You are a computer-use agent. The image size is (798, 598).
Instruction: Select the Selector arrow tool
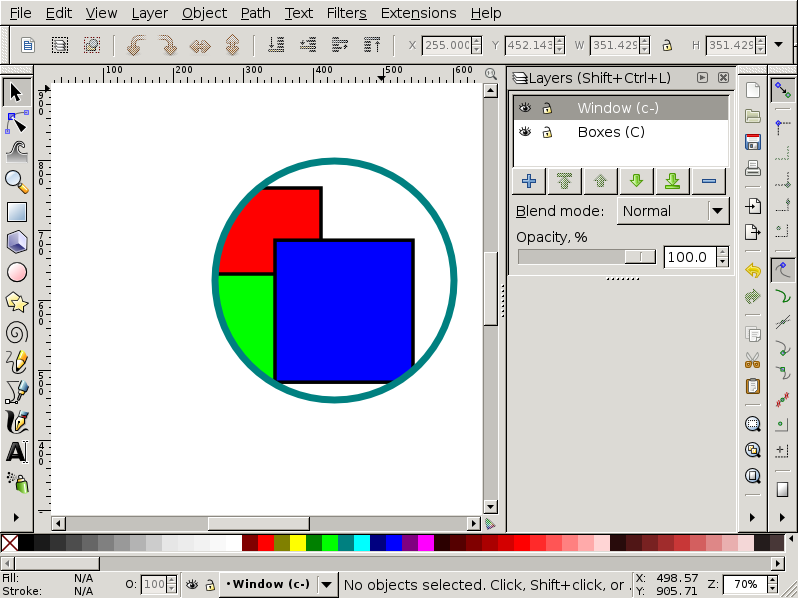point(17,93)
